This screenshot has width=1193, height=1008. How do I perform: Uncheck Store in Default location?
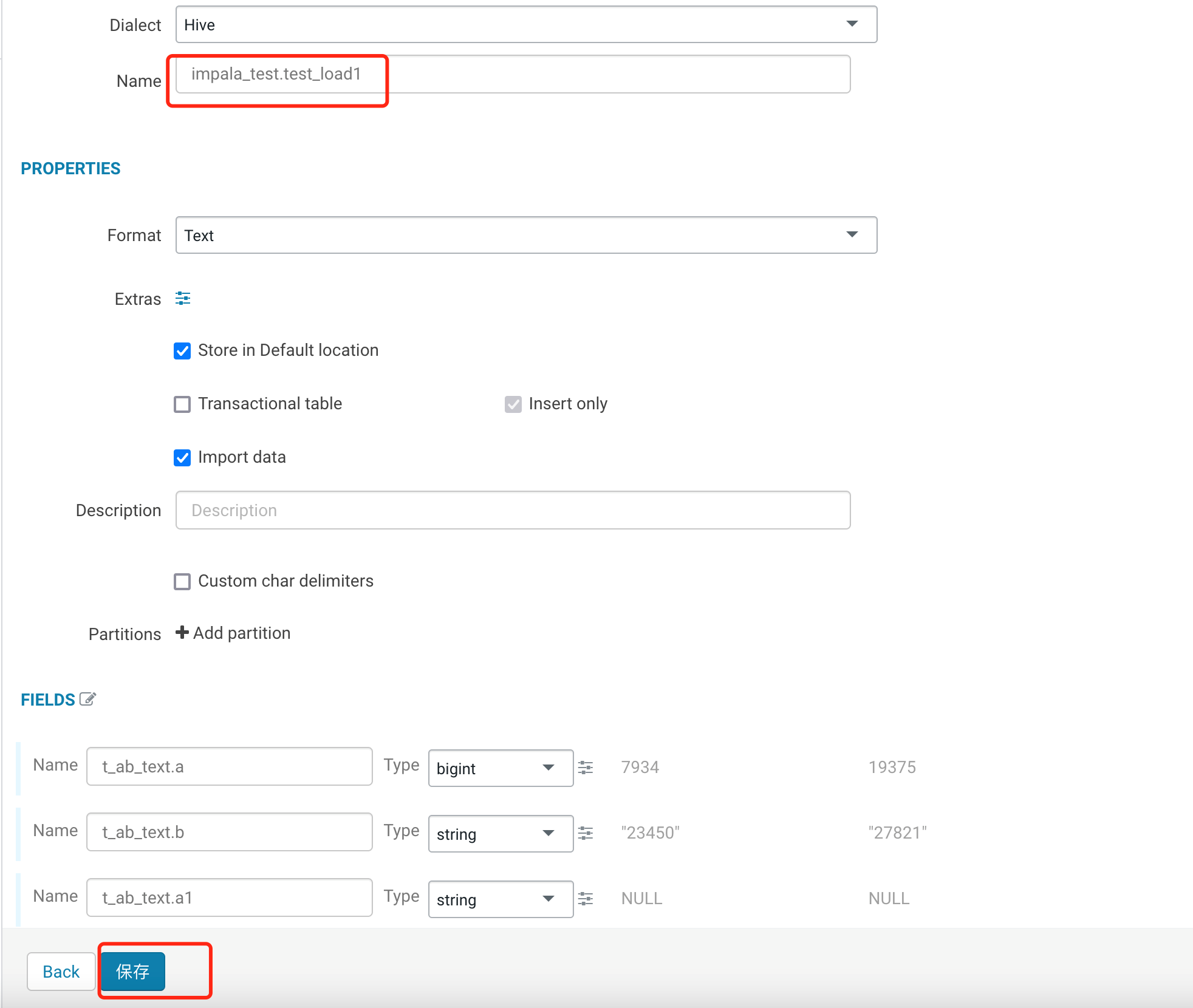(182, 350)
